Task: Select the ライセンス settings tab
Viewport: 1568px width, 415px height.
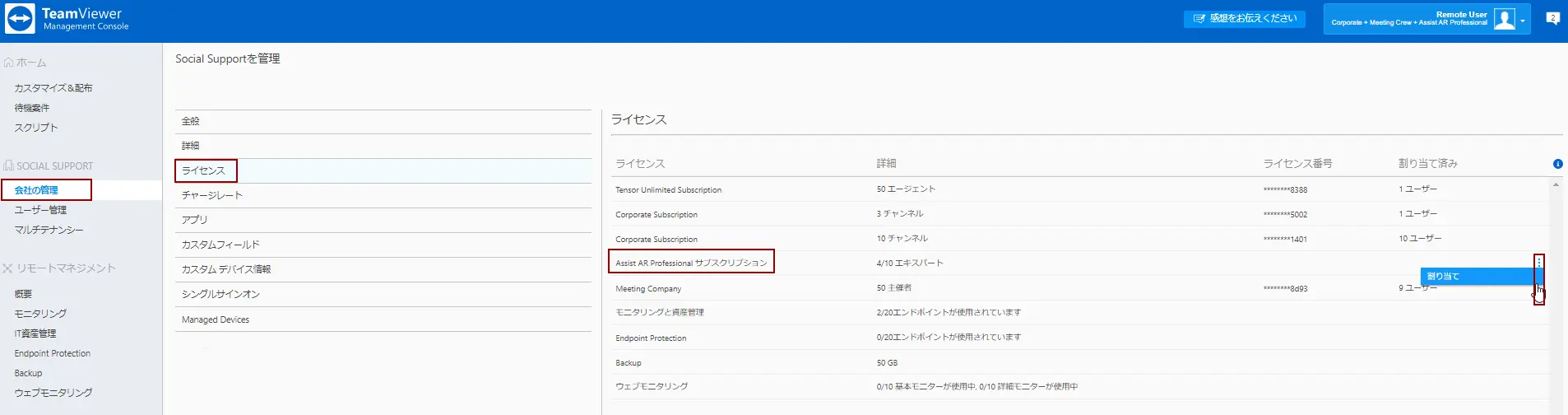Action: (383, 170)
